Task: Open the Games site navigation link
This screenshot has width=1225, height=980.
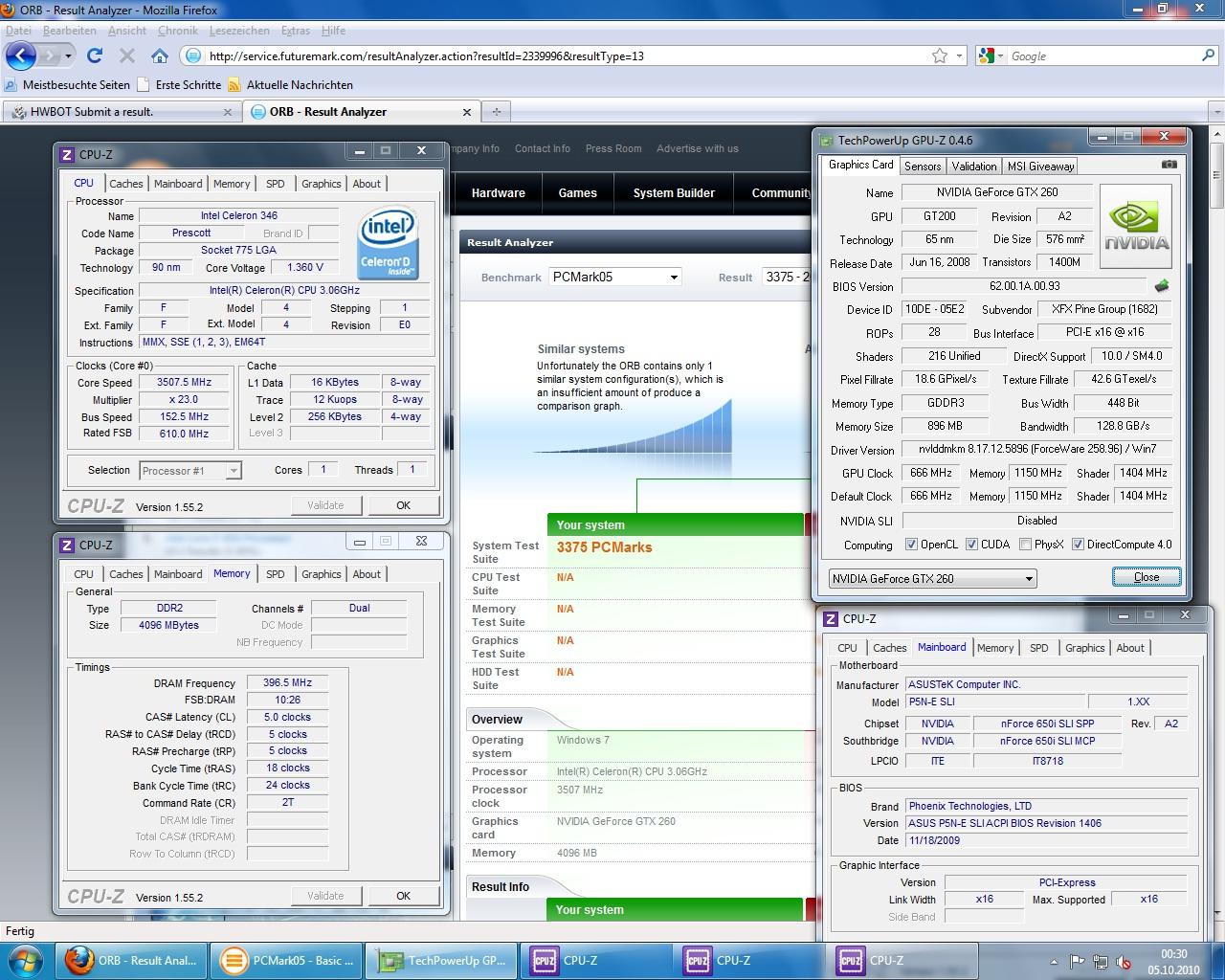Action: (577, 192)
